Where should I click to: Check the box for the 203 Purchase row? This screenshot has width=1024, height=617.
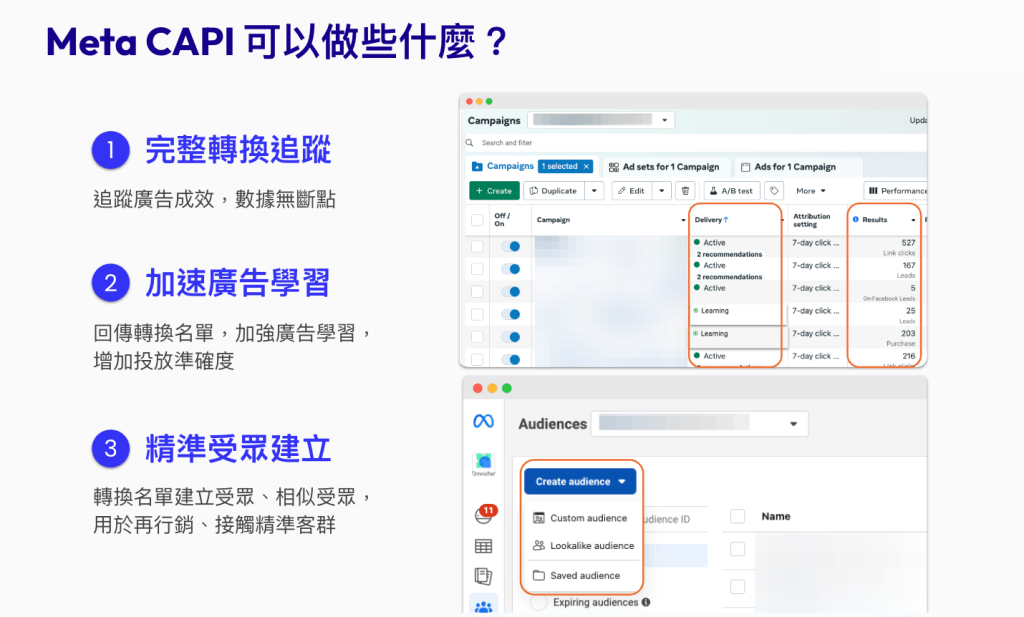coord(477,337)
